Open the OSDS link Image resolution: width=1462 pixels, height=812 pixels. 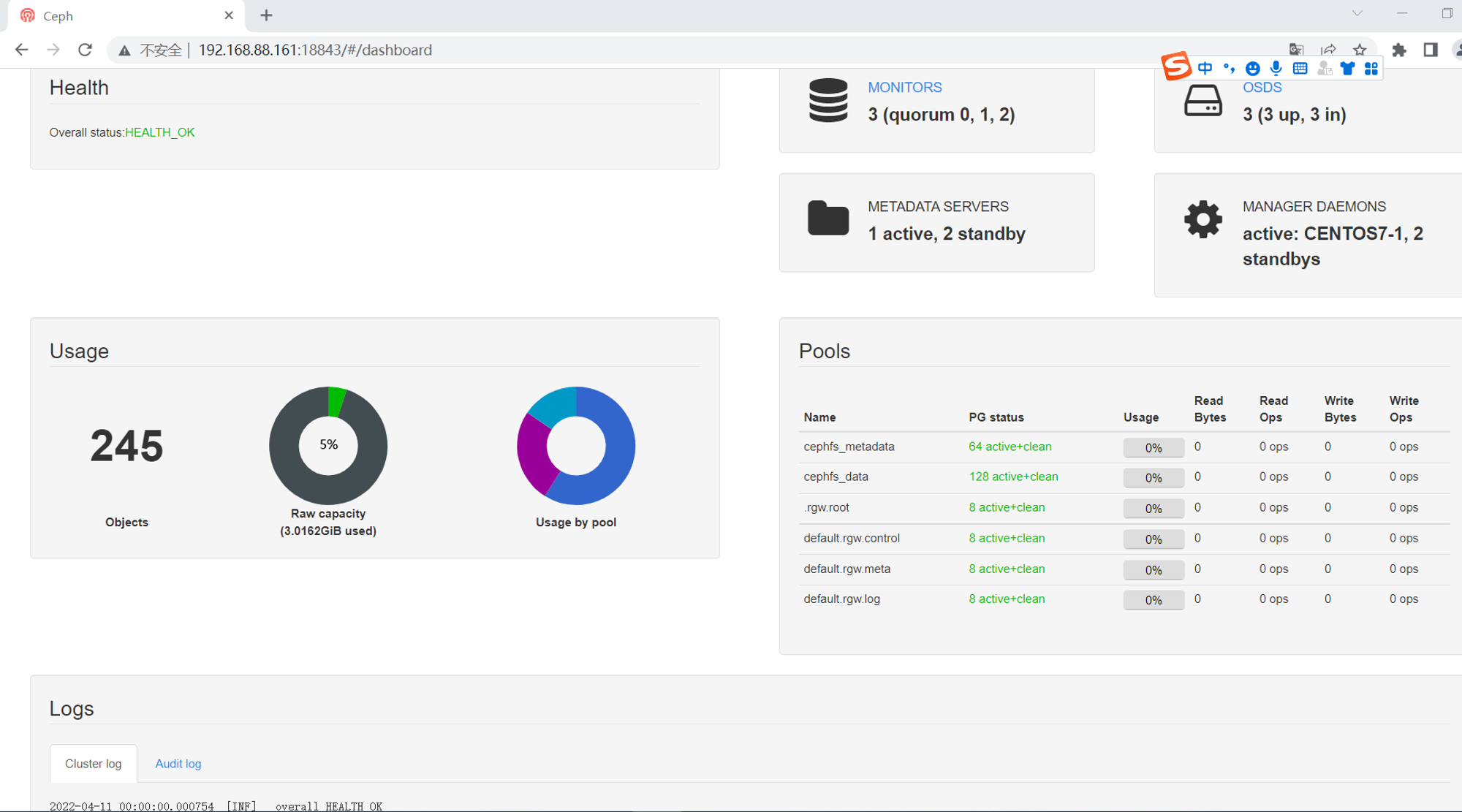(x=1262, y=87)
